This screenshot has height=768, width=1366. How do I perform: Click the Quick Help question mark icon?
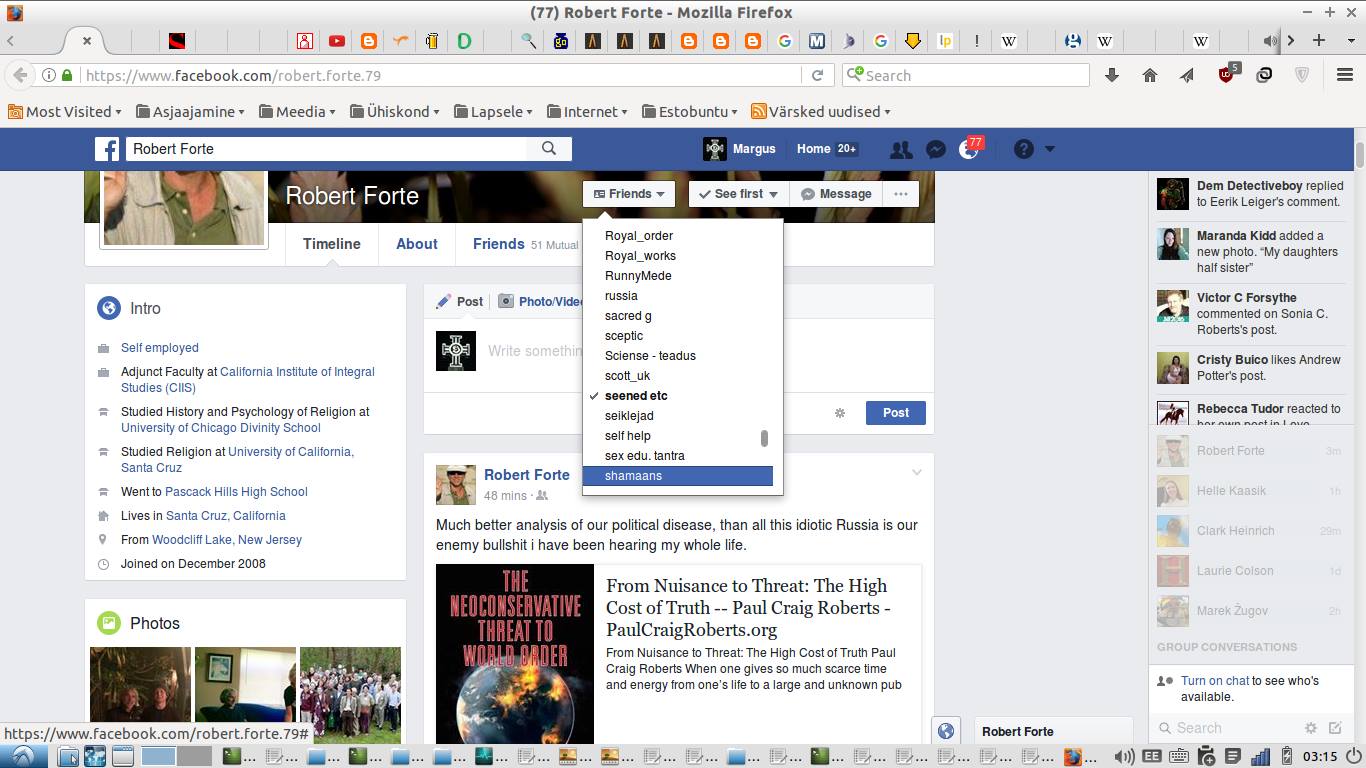(x=1023, y=149)
